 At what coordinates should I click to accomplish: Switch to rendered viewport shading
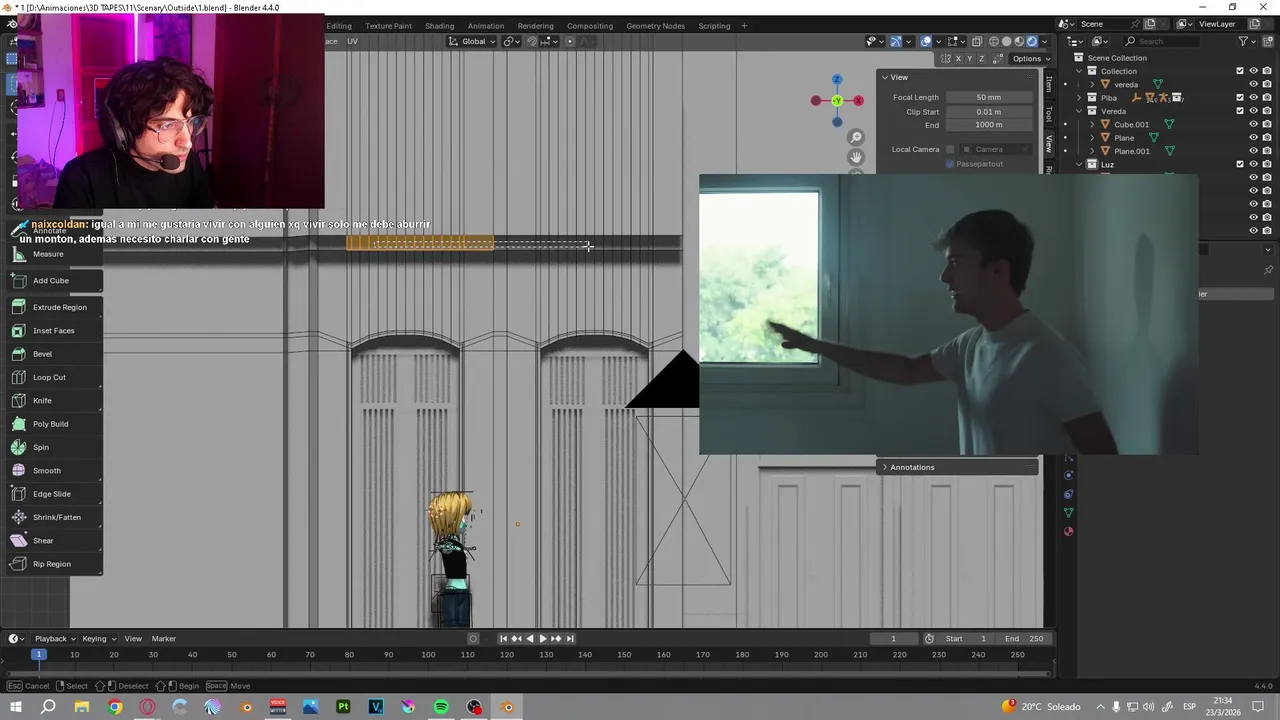pos(1032,41)
